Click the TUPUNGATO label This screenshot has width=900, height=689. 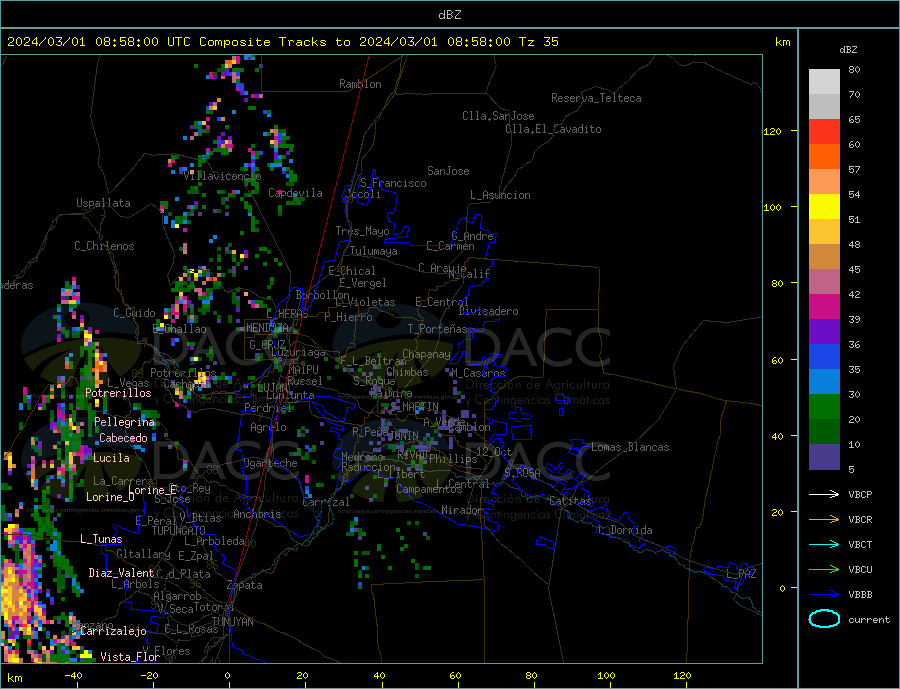point(179,531)
